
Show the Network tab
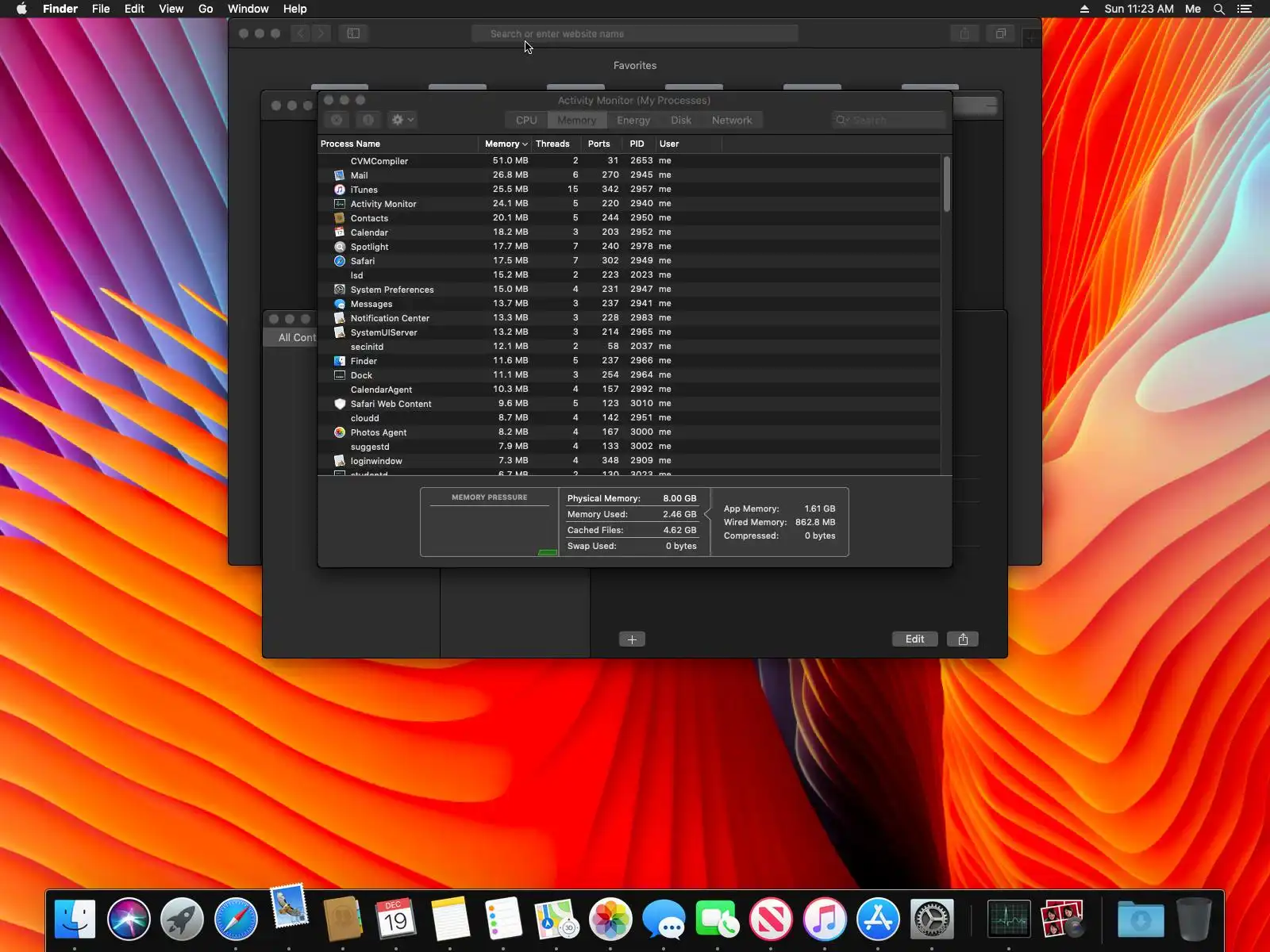(x=732, y=121)
